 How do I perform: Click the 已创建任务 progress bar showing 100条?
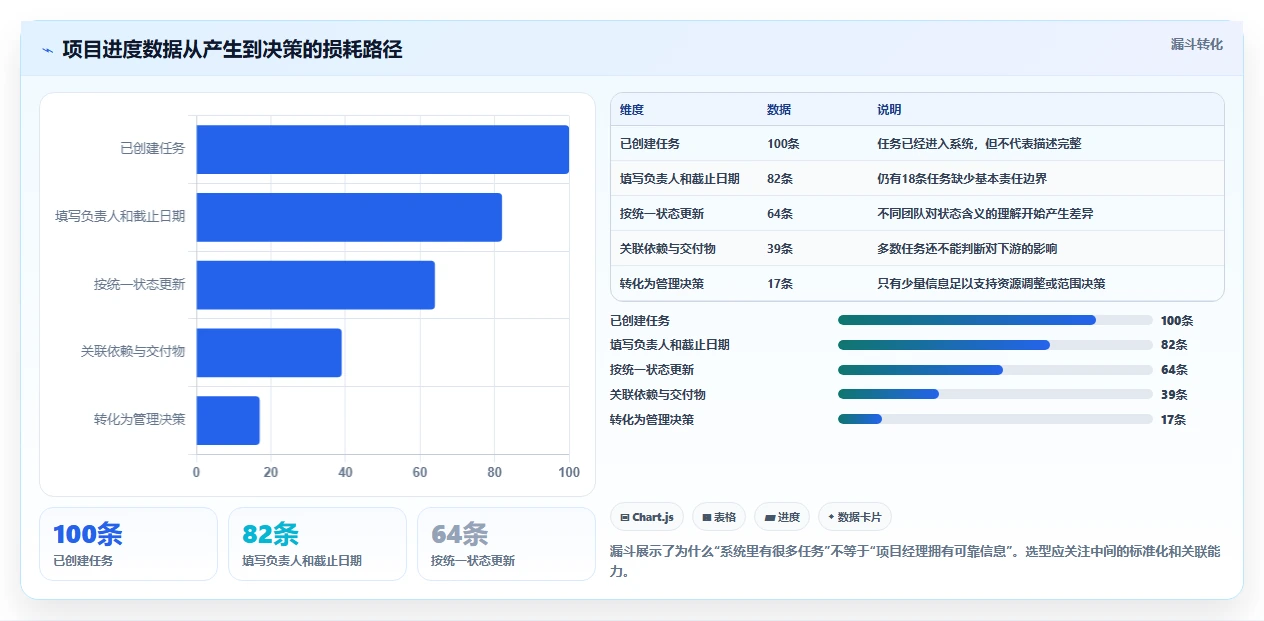(x=995, y=320)
